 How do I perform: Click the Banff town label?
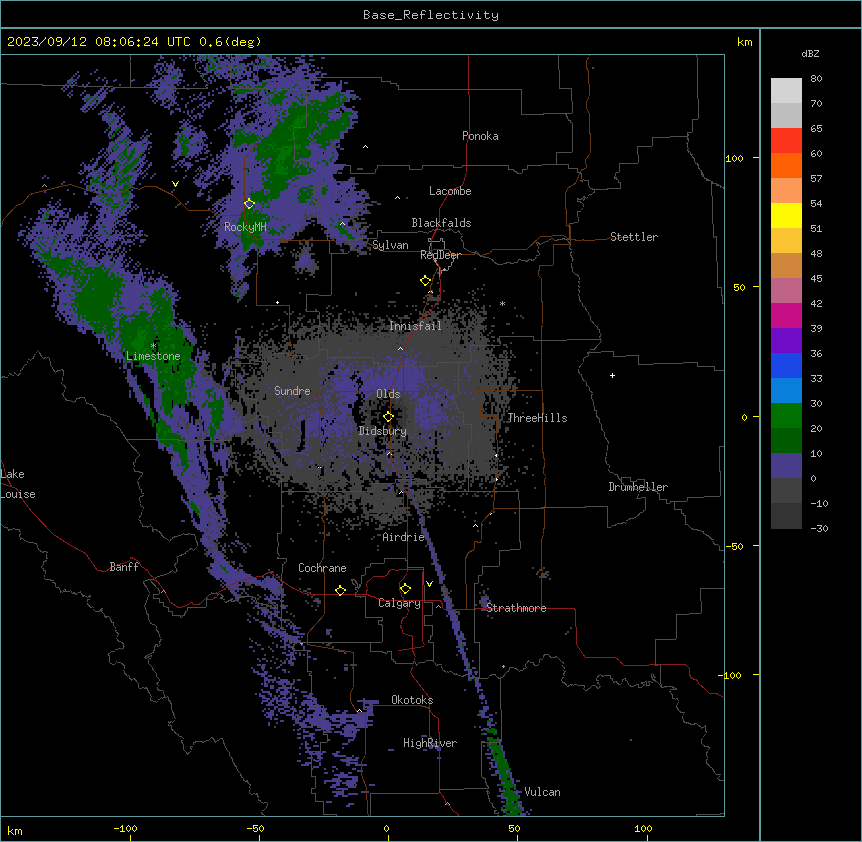124,567
